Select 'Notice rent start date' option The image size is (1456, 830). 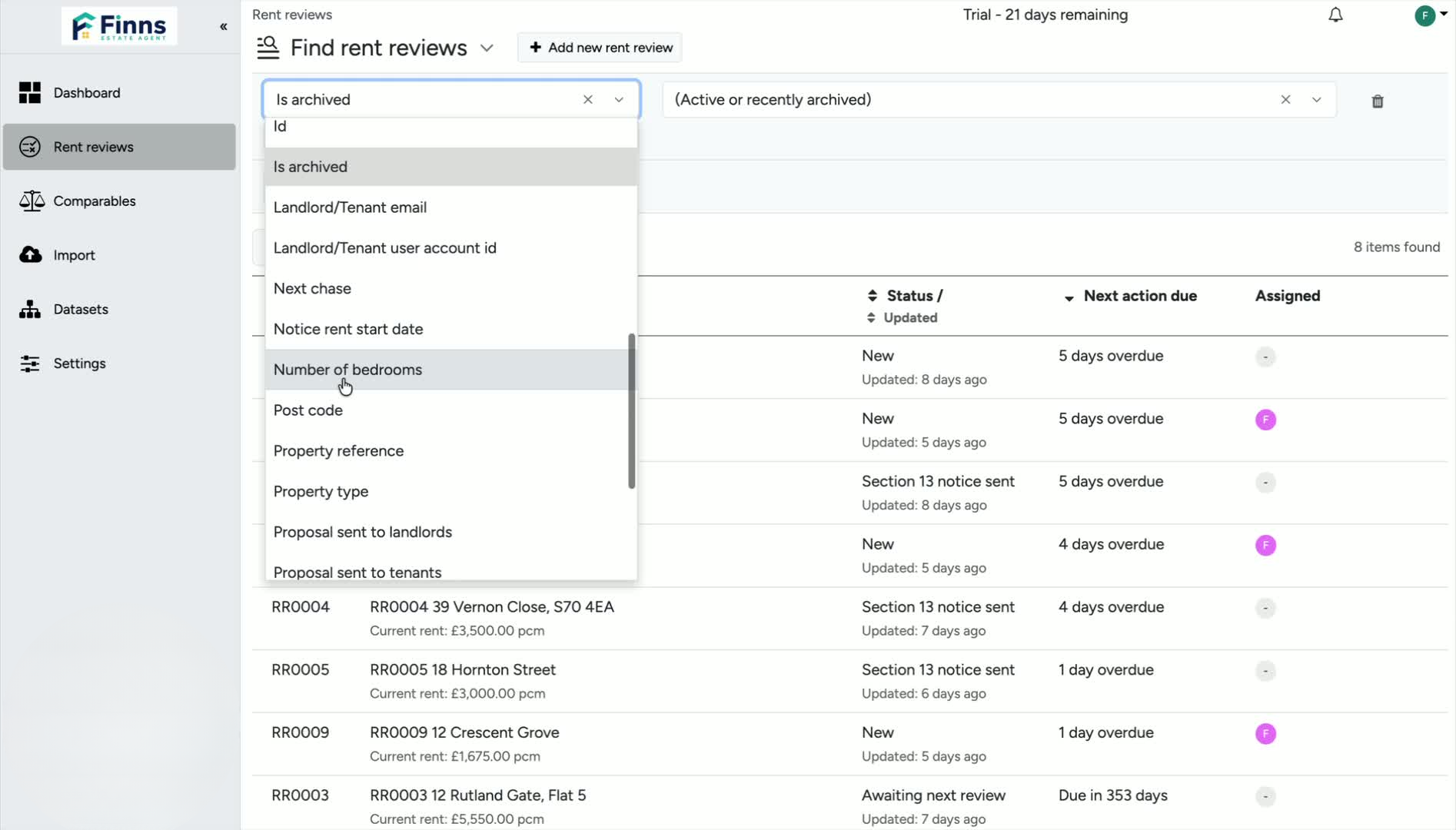[x=451, y=329]
